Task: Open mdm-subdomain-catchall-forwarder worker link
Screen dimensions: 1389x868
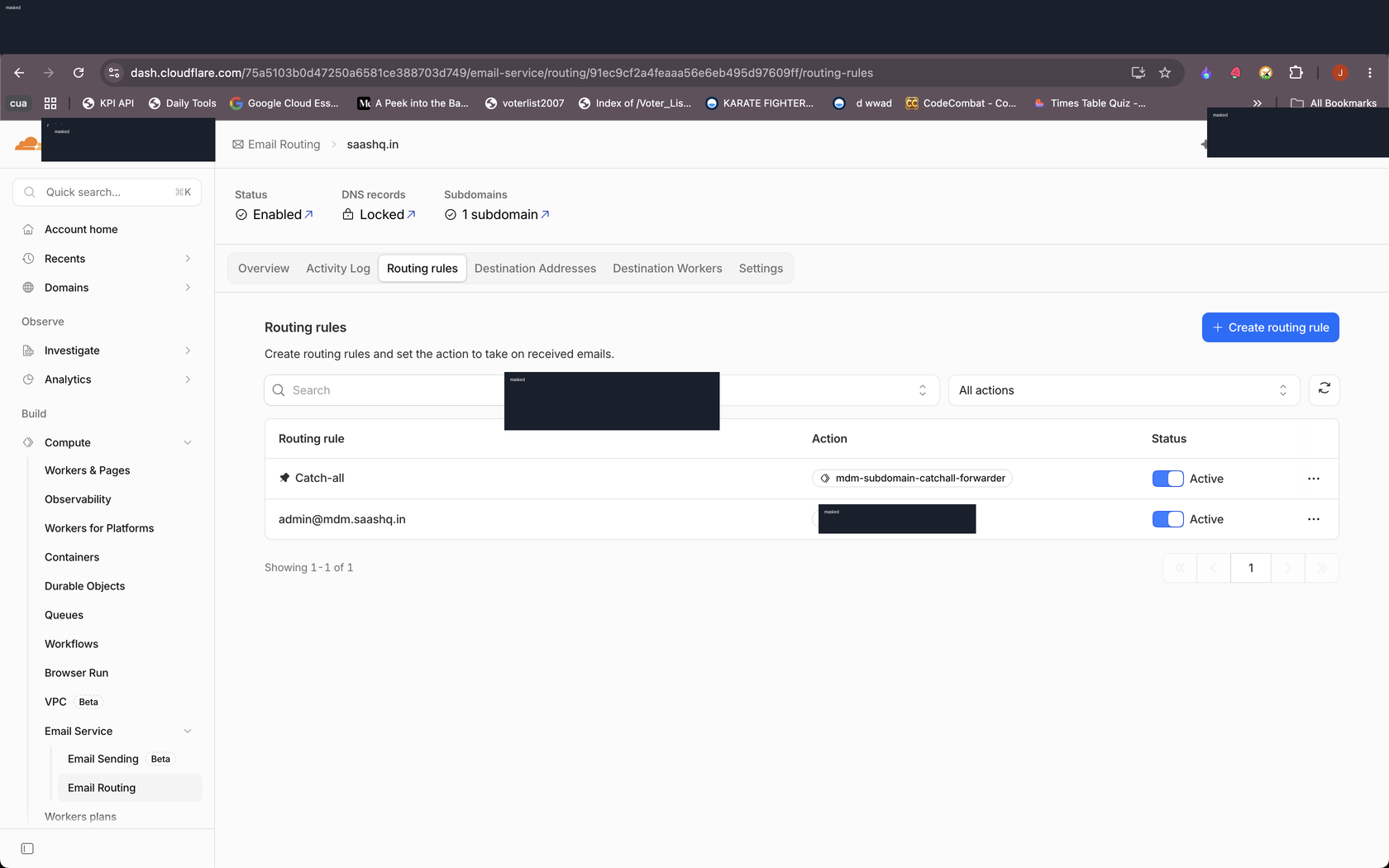Action: [912, 478]
